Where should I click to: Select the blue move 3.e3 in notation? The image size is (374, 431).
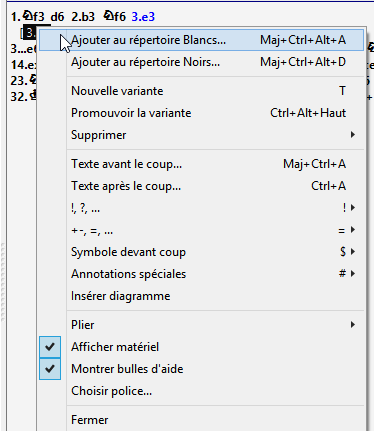143,17
